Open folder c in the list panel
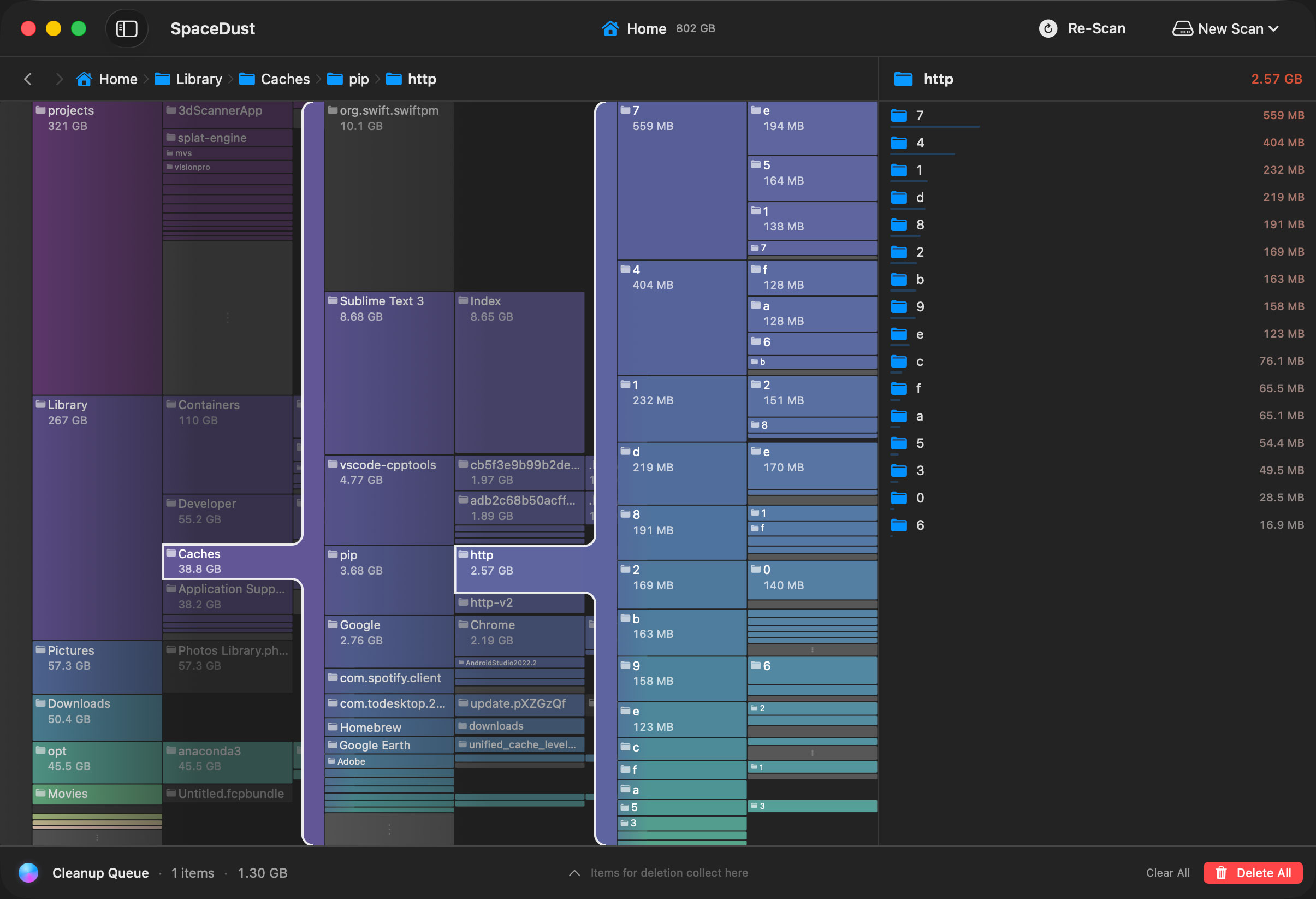This screenshot has height=899, width=1316. (1097, 361)
